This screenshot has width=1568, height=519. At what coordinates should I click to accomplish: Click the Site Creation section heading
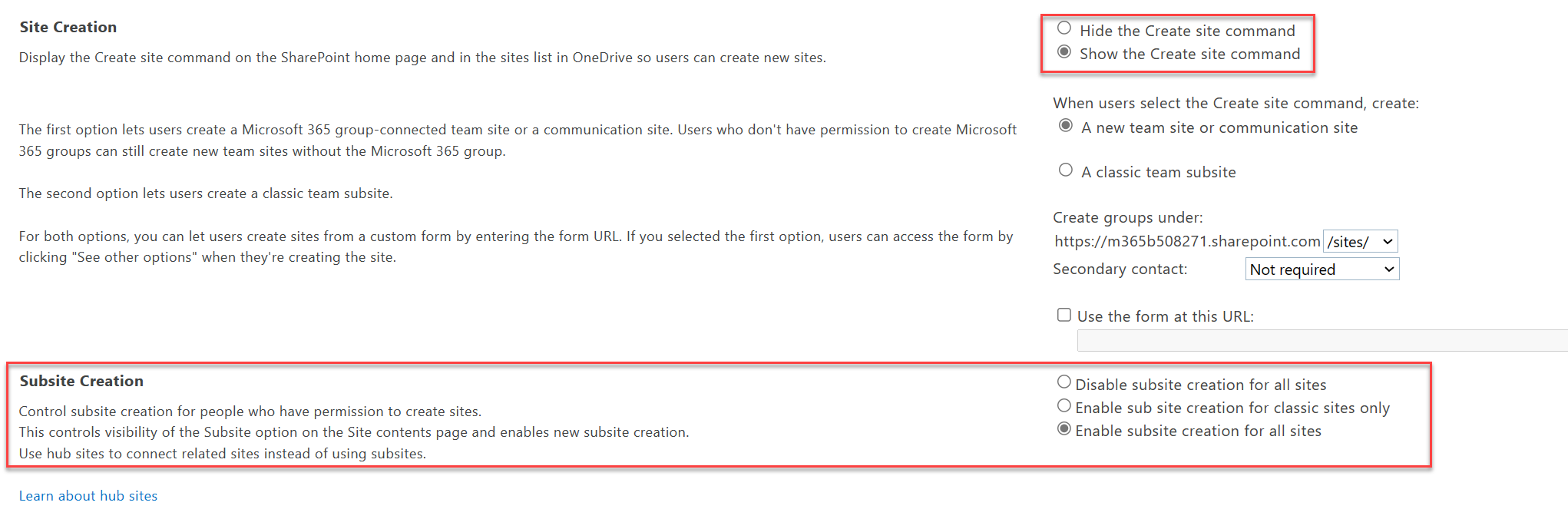[x=68, y=27]
